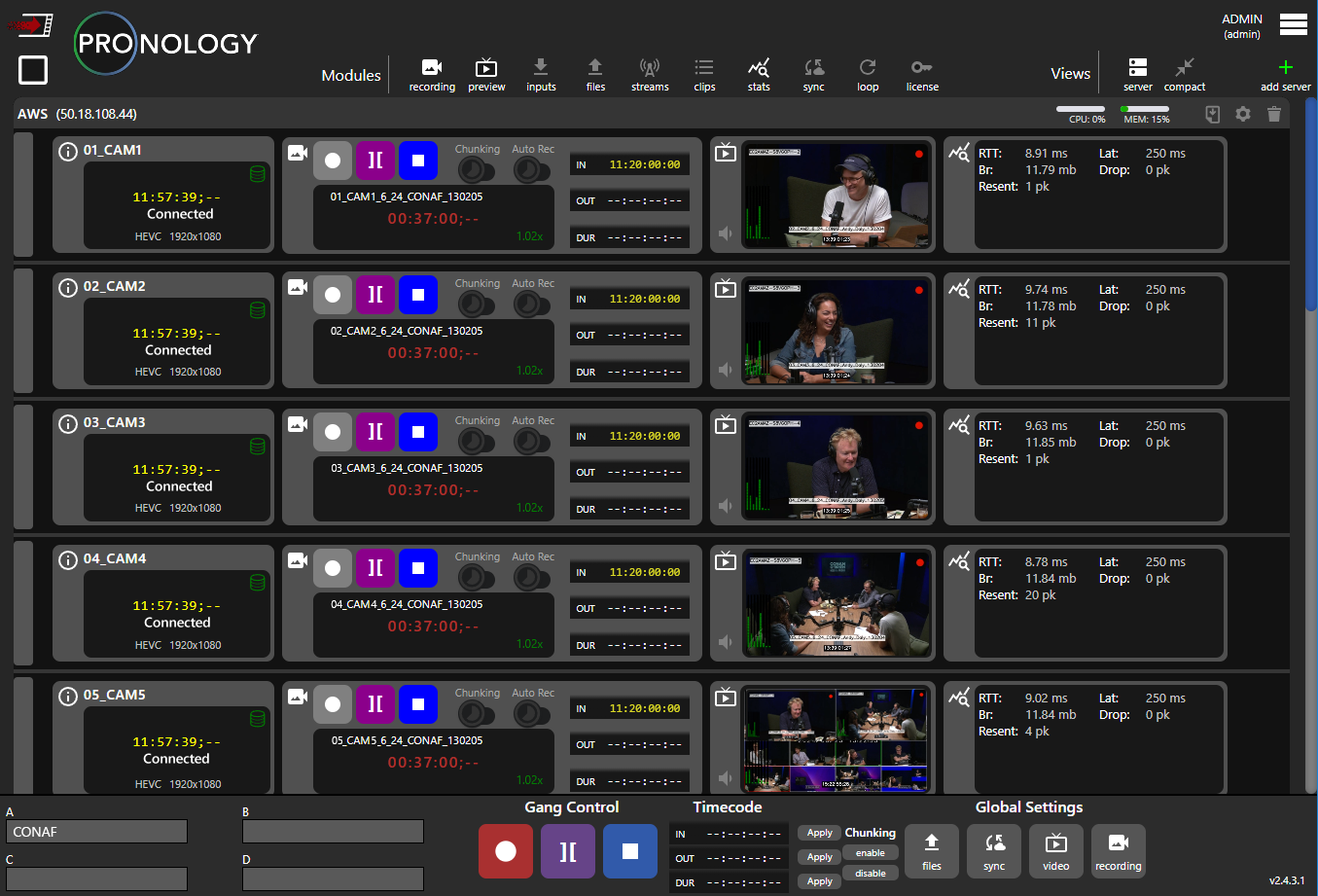Open the hamburger menu at top right

pos(1294,24)
